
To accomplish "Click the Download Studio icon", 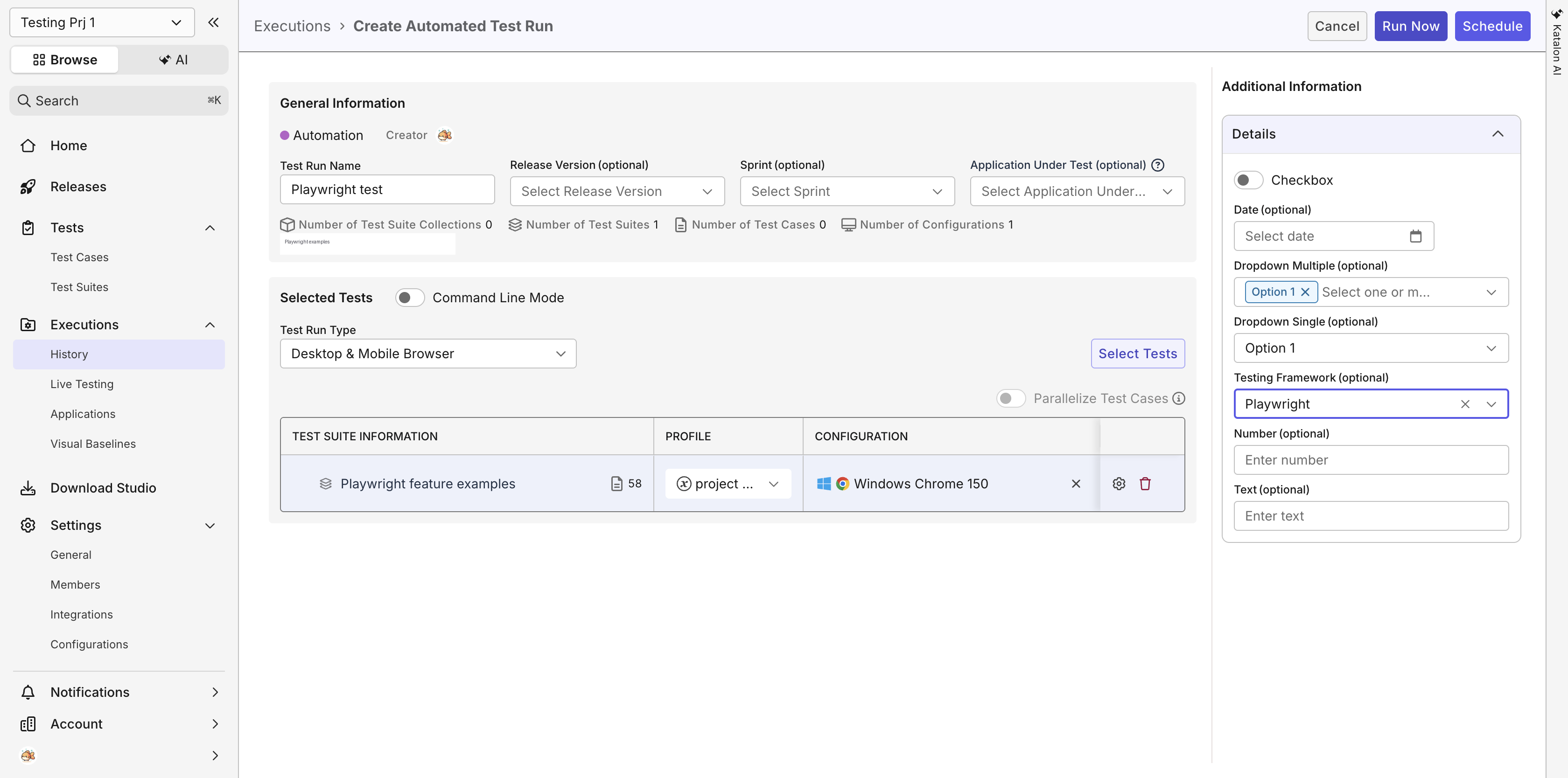I will 28,488.
